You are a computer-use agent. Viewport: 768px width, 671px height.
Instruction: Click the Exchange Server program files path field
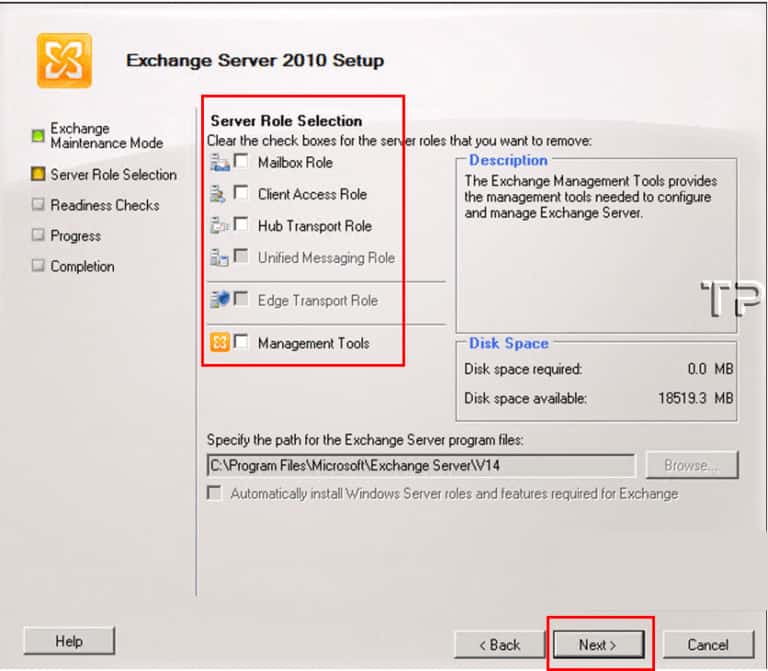coord(421,465)
